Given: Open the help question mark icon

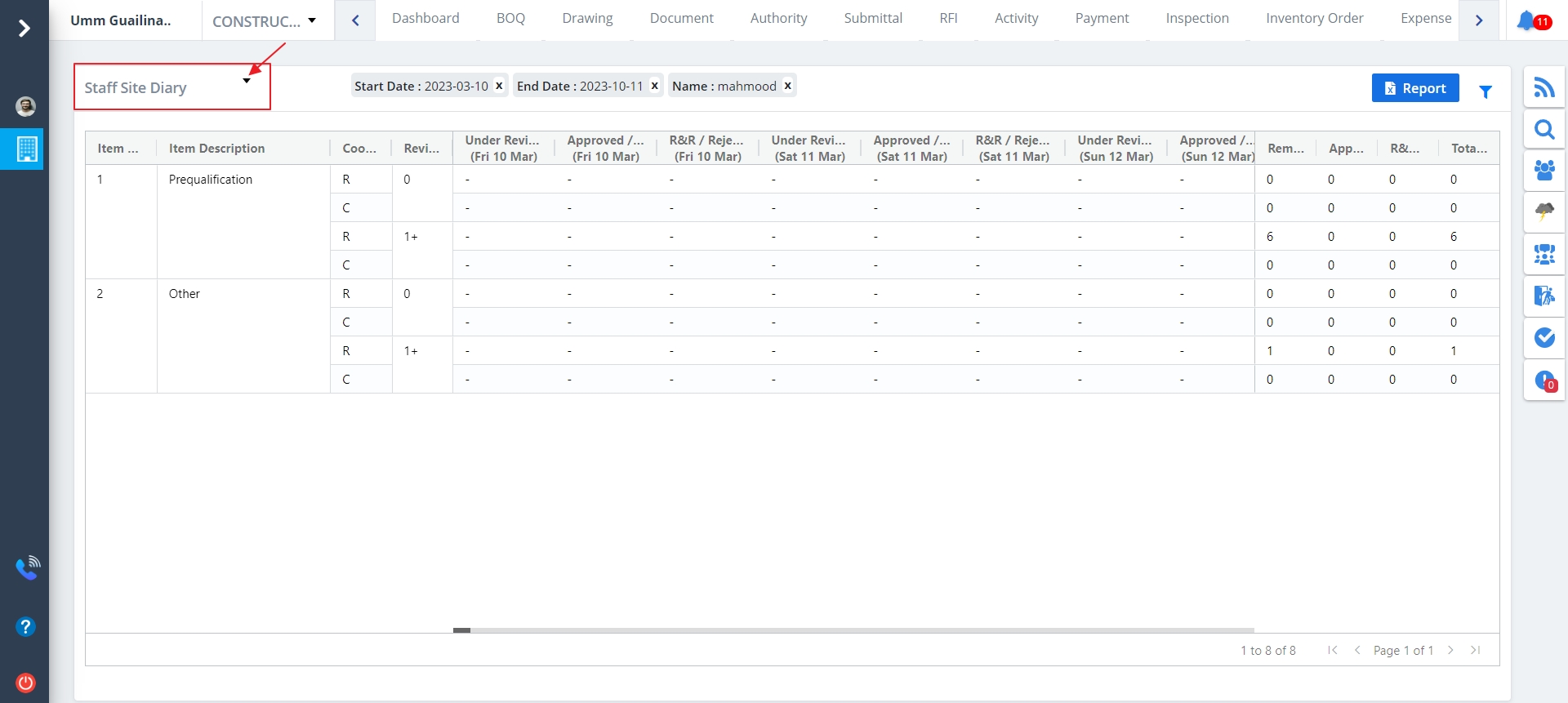Looking at the screenshot, I should [x=25, y=626].
